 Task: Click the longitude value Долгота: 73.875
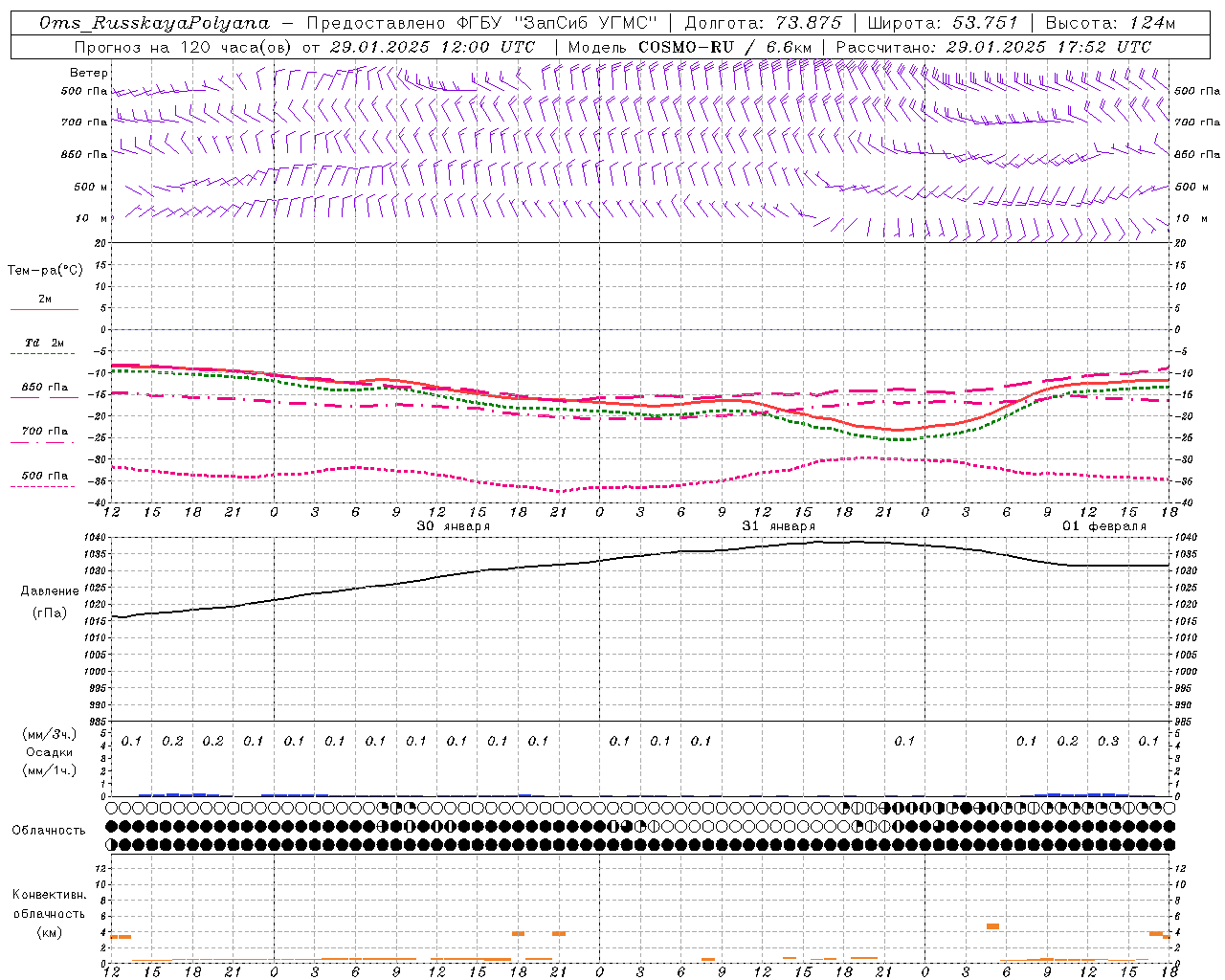(x=763, y=23)
